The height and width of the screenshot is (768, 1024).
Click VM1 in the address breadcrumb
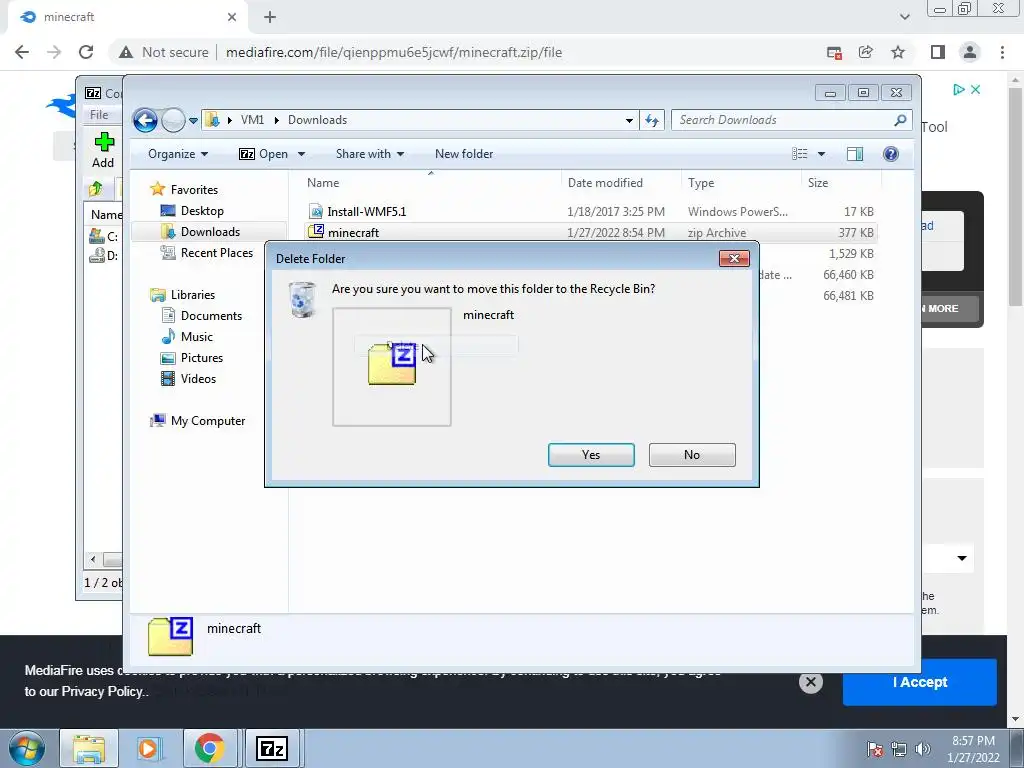tap(252, 120)
